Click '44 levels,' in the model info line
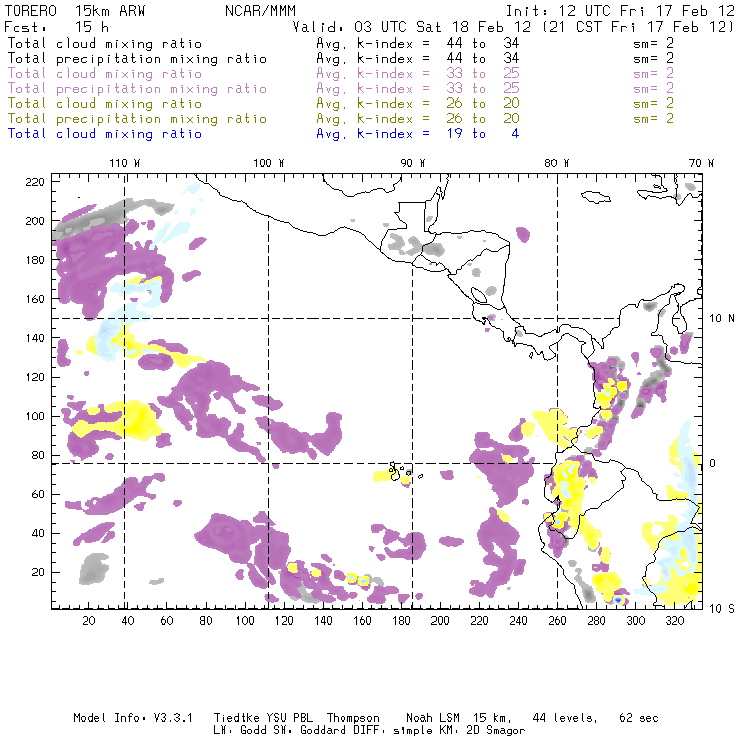This screenshot has height=740, width=740. (x=565, y=718)
